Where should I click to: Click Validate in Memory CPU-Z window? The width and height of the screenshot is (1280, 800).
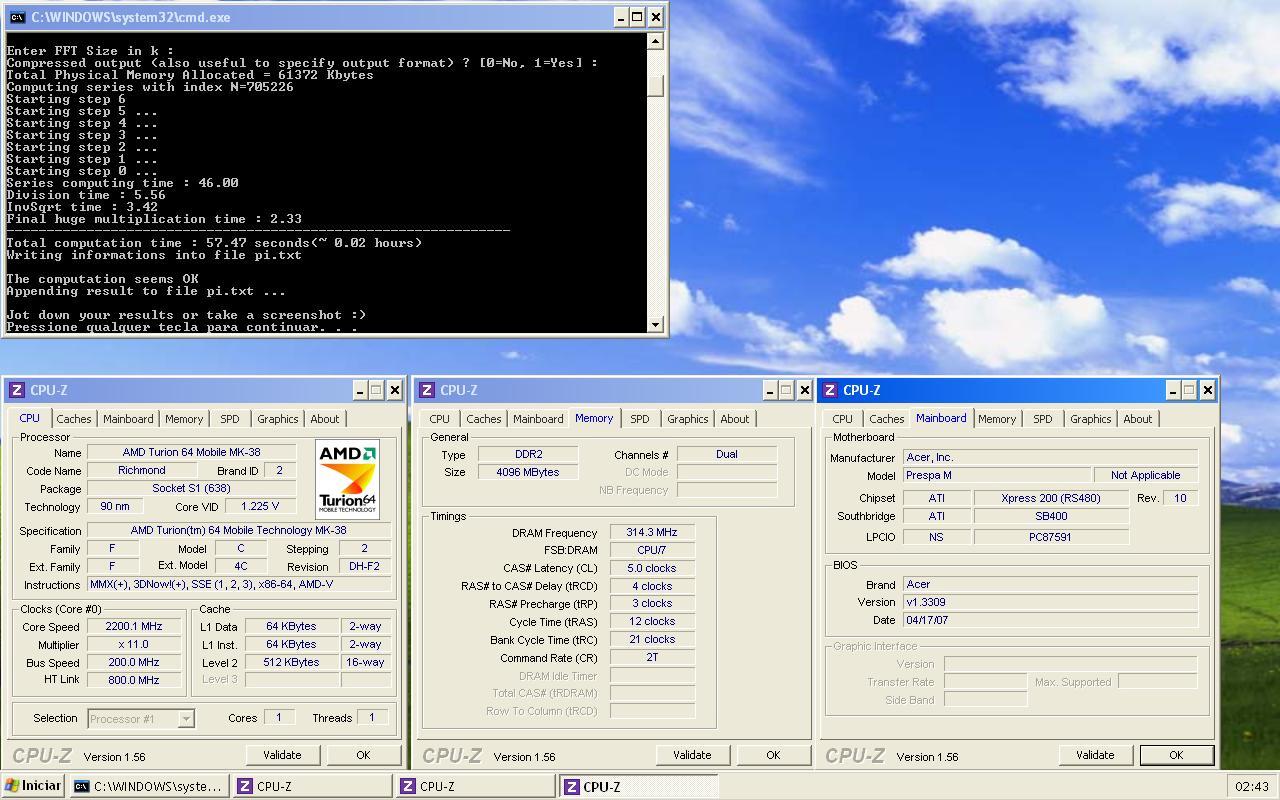coord(692,755)
